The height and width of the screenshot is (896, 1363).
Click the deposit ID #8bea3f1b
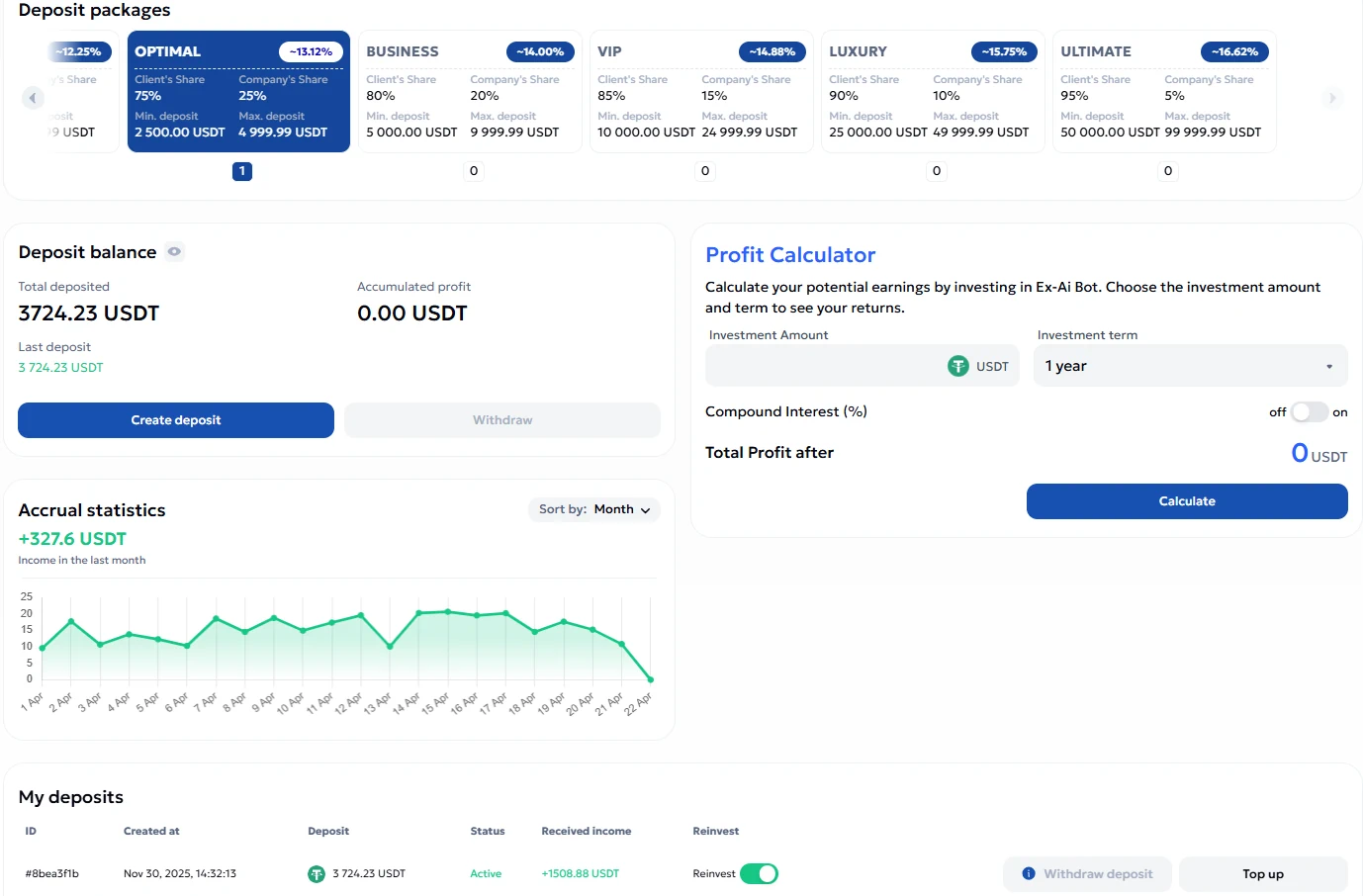51,874
